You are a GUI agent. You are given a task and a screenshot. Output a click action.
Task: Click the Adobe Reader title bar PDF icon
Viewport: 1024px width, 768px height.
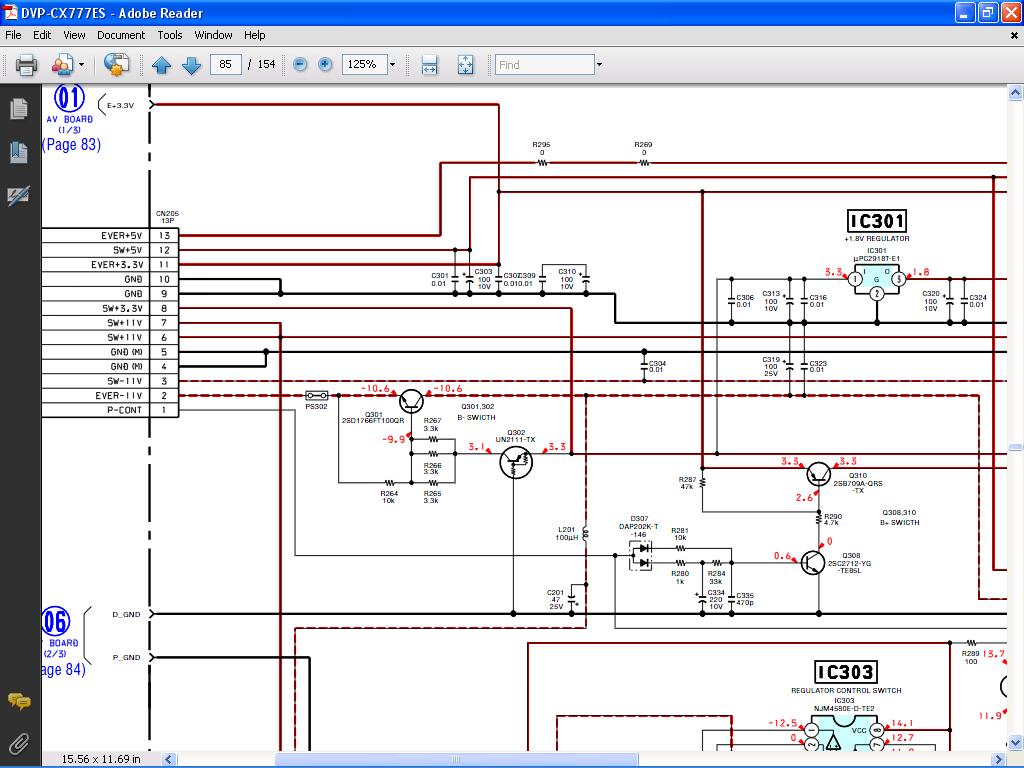point(10,12)
